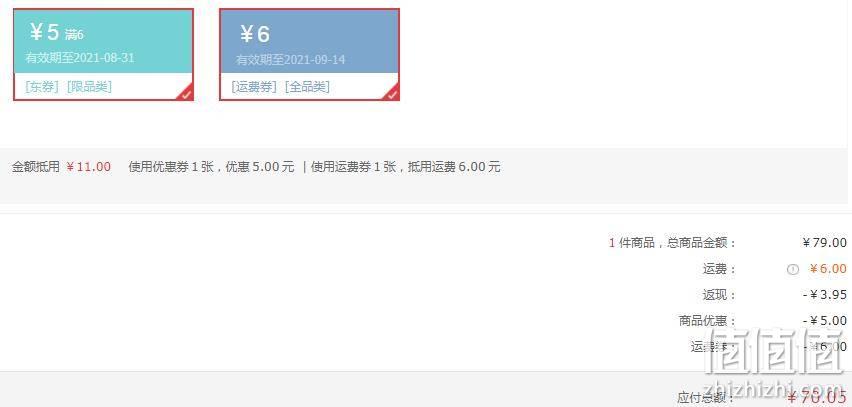Click the ¥5 满6 coupon amount
Viewport: 852px width, 407px height.
click(x=57, y=33)
